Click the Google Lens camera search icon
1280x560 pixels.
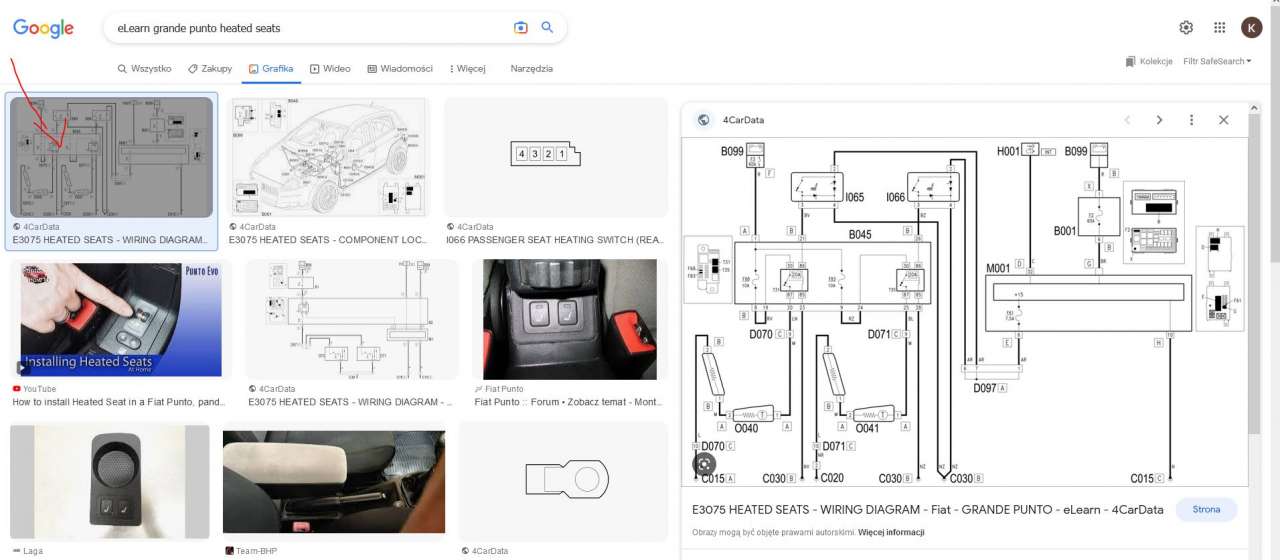(x=520, y=28)
